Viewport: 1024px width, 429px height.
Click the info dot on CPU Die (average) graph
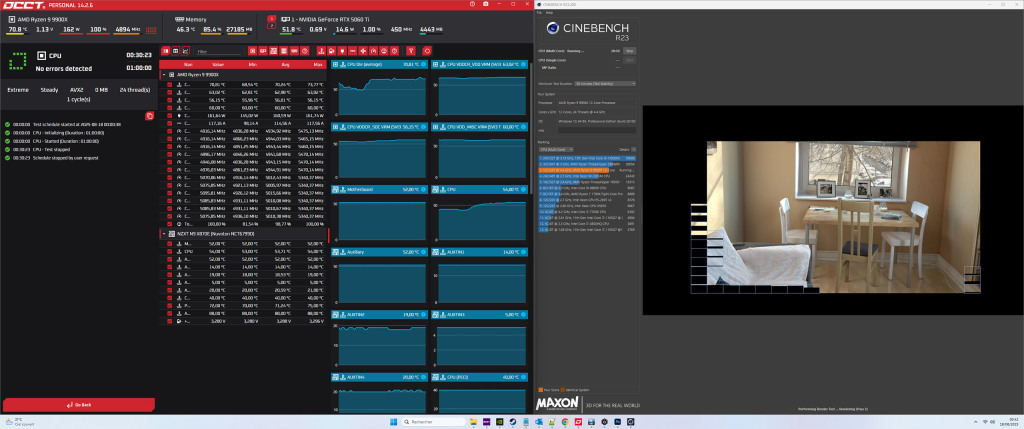click(423, 64)
